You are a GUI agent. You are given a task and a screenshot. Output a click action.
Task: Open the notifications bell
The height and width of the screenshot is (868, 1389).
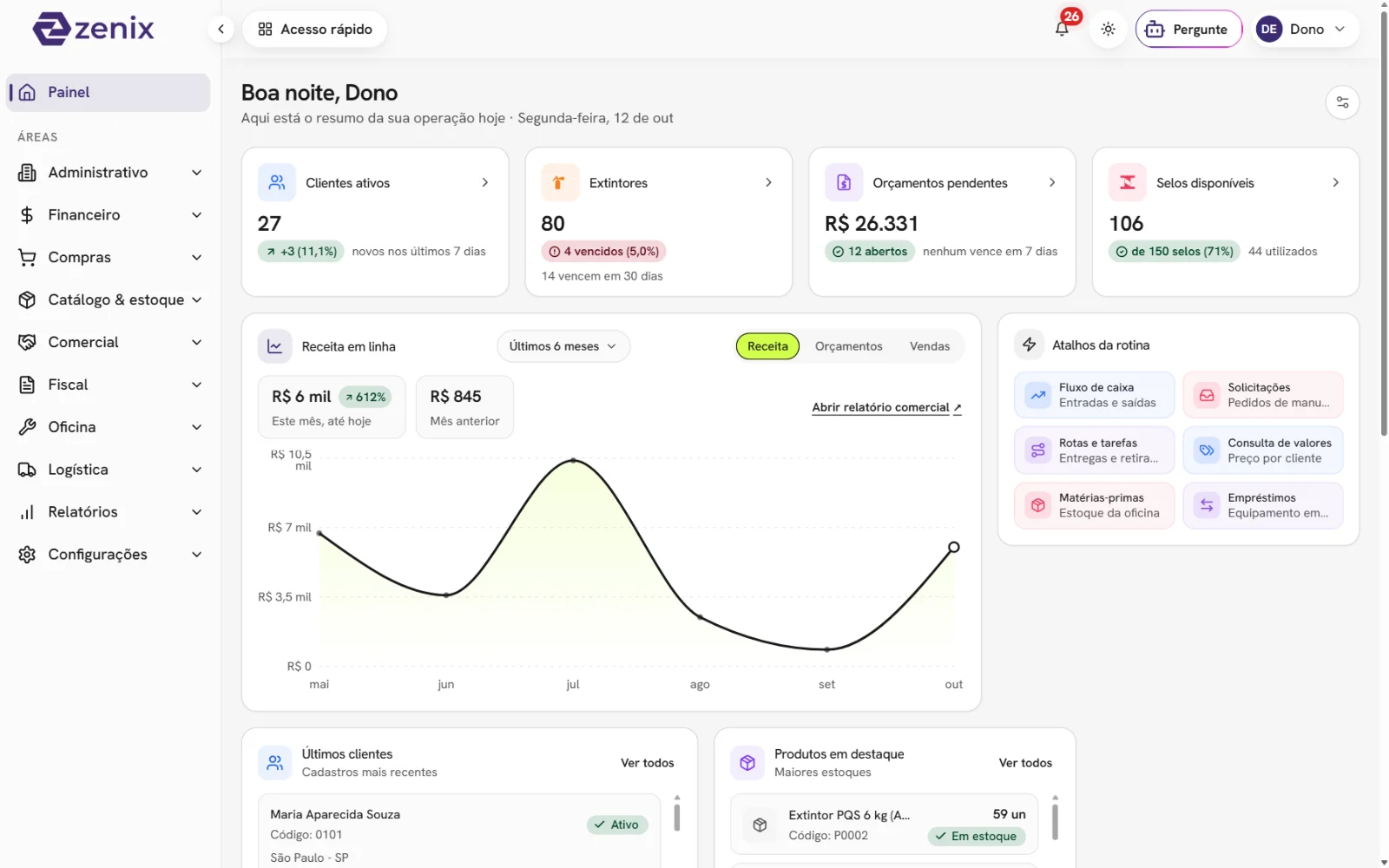[x=1062, y=29]
